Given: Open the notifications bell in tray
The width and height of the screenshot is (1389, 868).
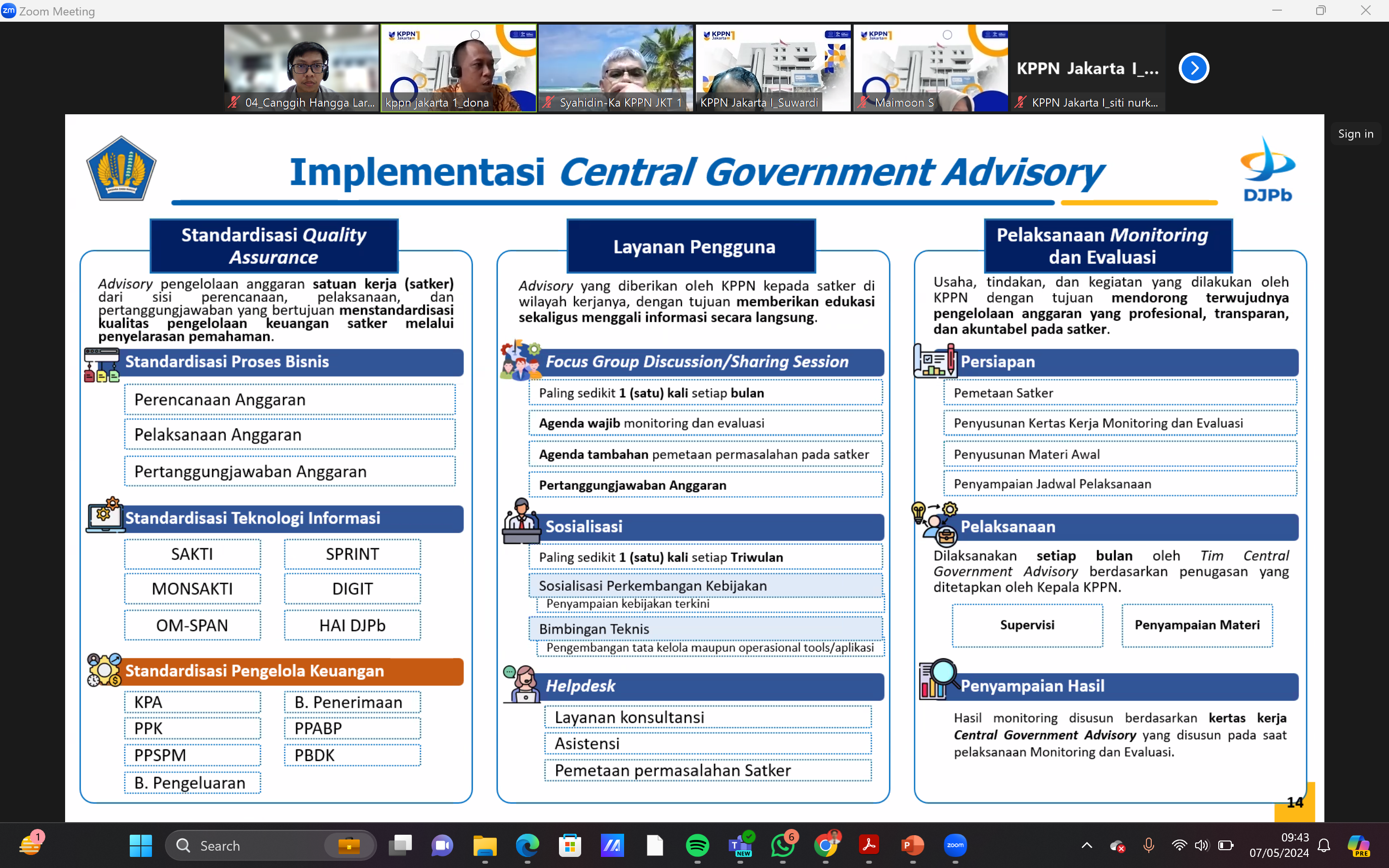Looking at the screenshot, I should click(1324, 845).
